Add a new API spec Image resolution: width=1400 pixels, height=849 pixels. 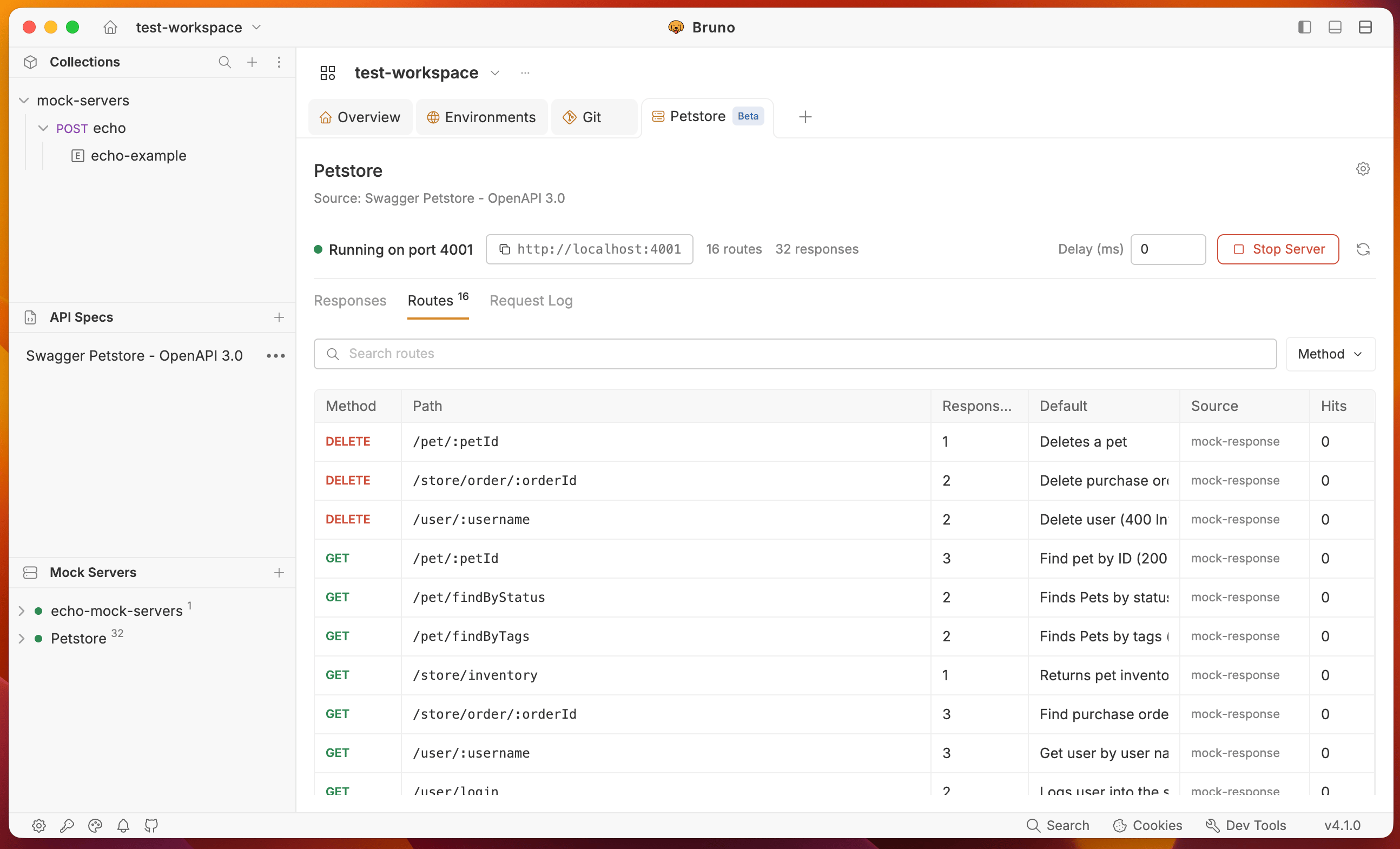click(279, 317)
